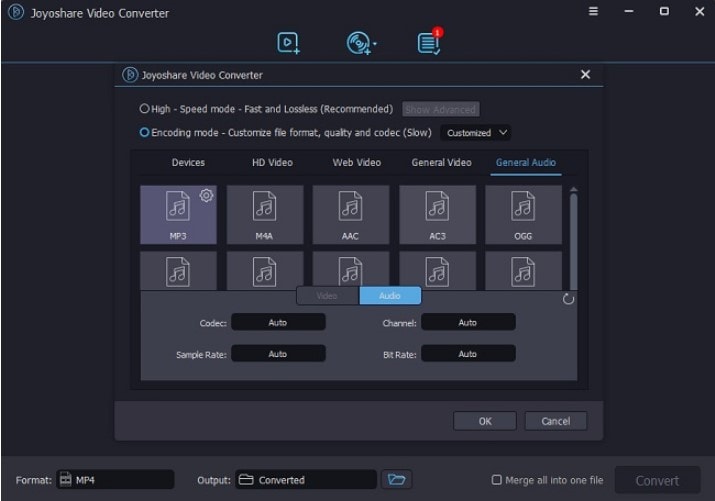Select the AC3 audio format tile

(x=437, y=215)
